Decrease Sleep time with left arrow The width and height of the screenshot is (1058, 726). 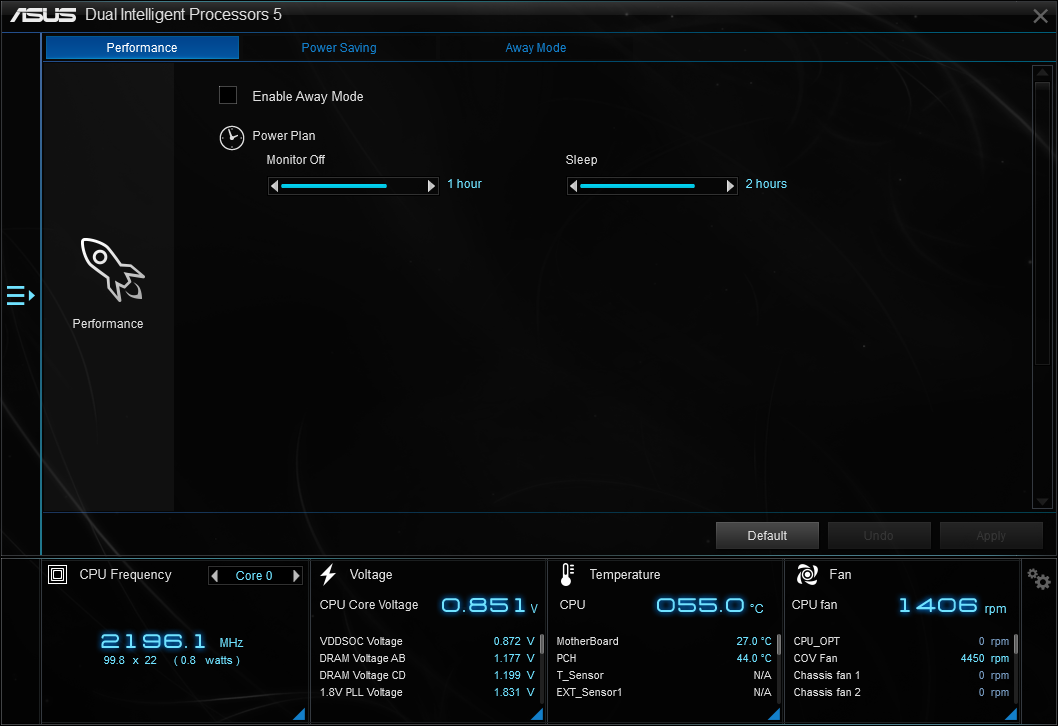573,186
